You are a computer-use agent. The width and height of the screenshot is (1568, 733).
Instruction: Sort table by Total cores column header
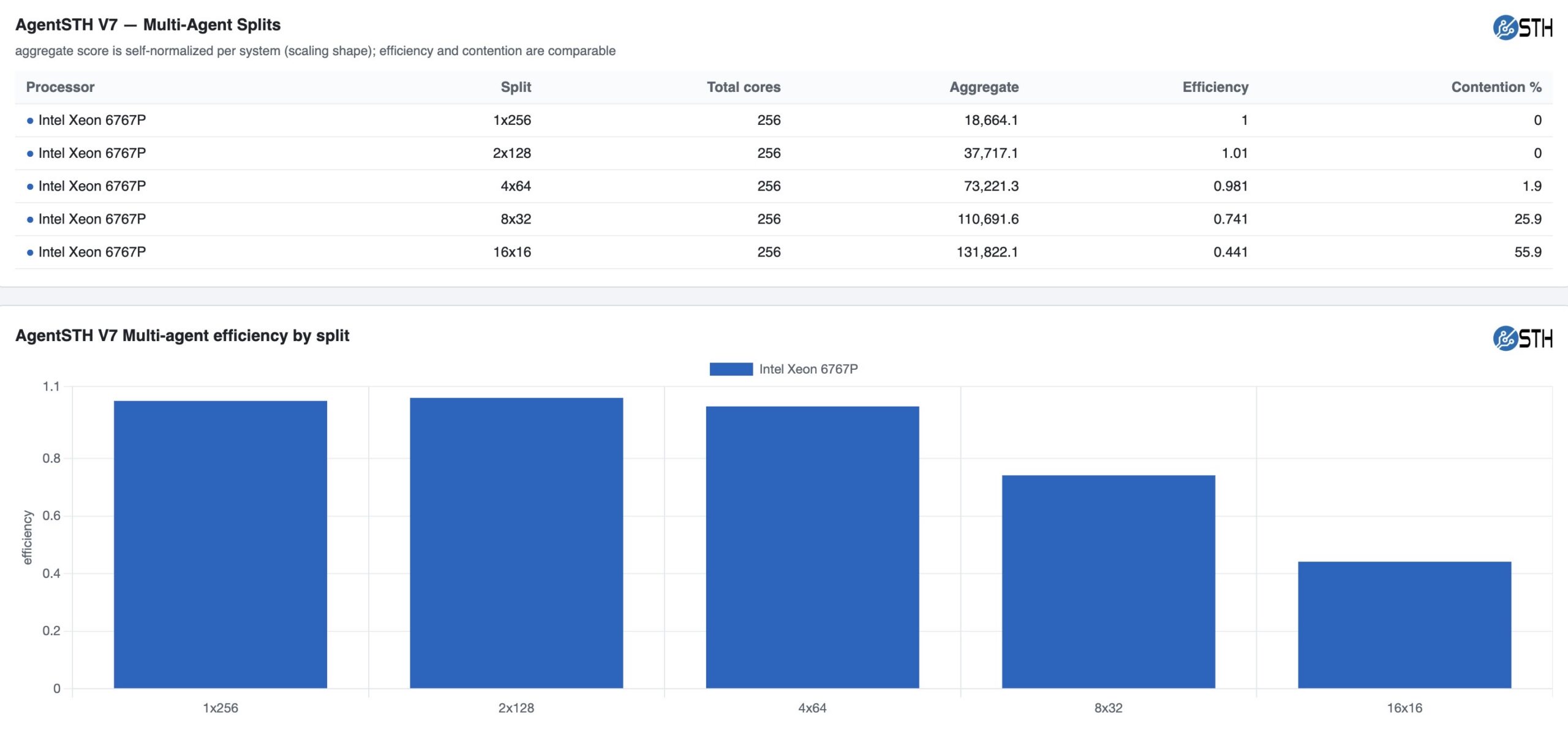(x=744, y=87)
